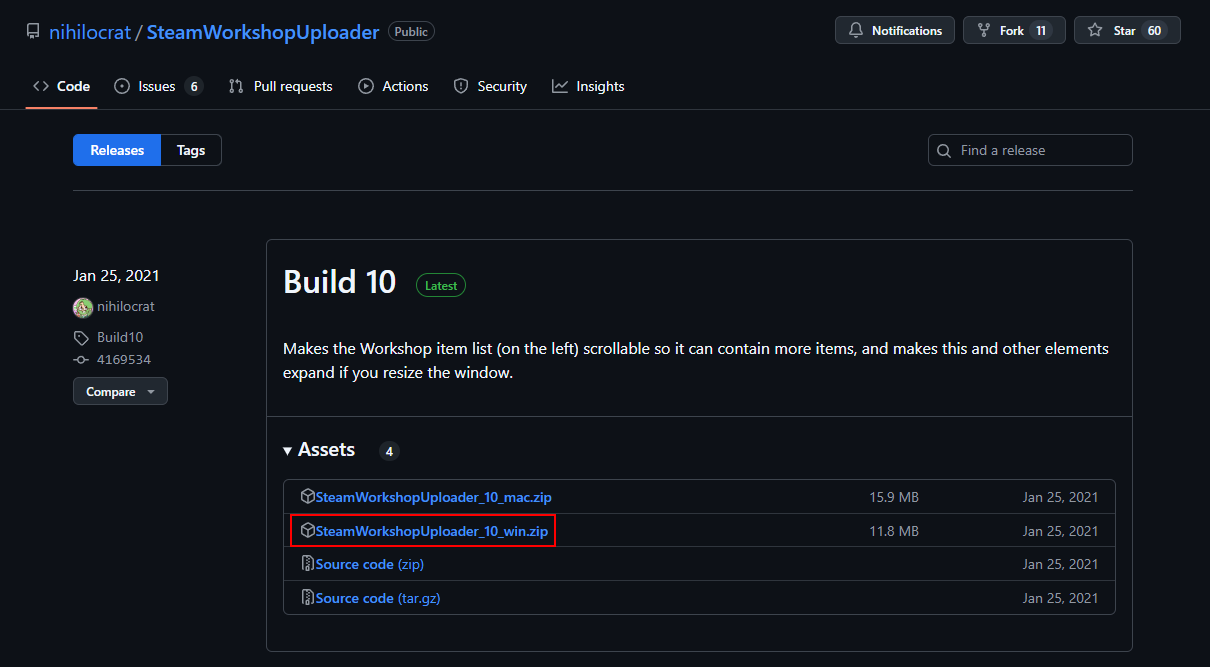Click the search magnifier icon
Viewport: 1210px width, 667px height.
click(x=944, y=151)
